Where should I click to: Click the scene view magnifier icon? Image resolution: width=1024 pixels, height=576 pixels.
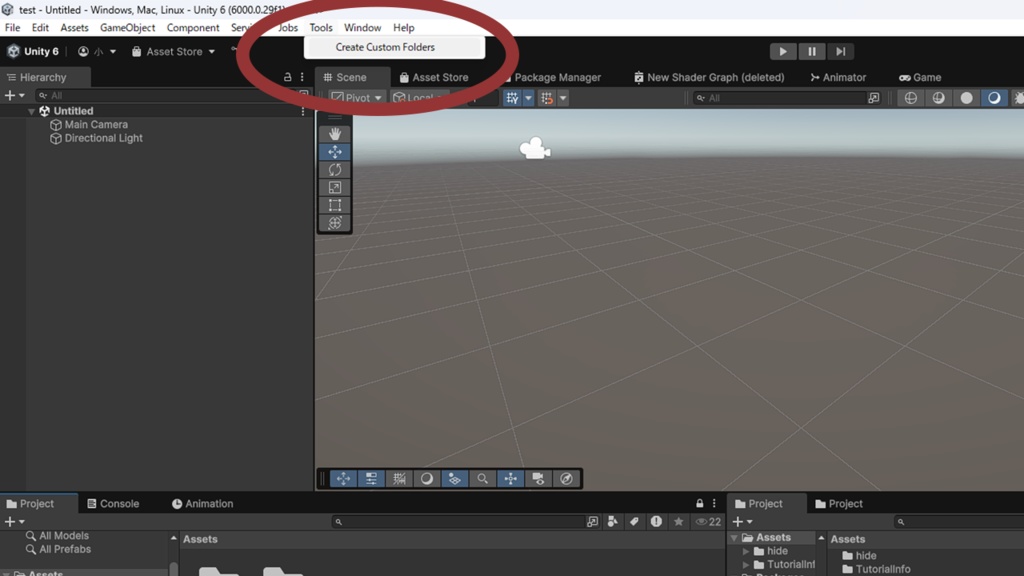pyautogui.click(x=483, y=479)
